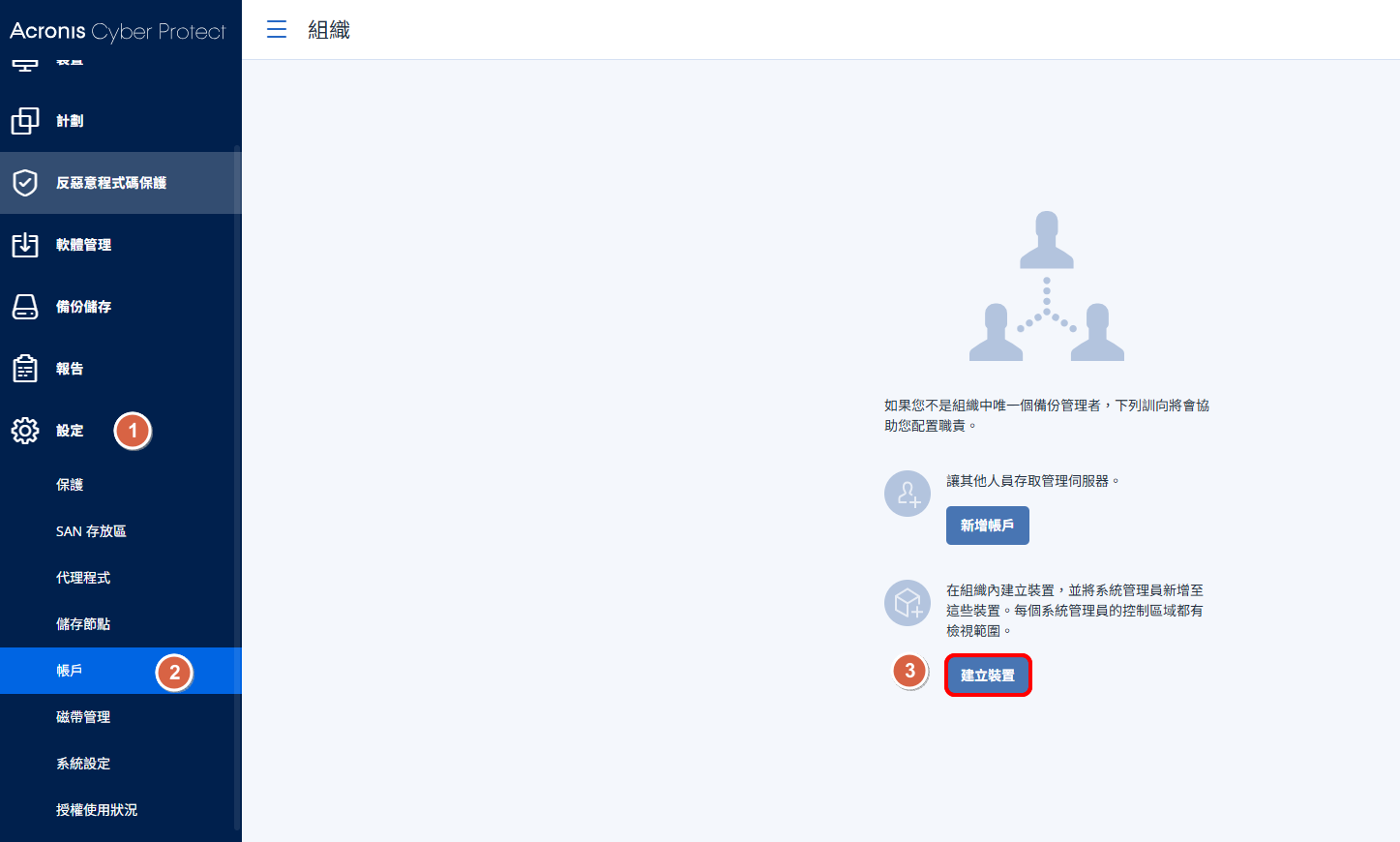
Task: Click the 設定 gear icon
Action: point(25,431)
